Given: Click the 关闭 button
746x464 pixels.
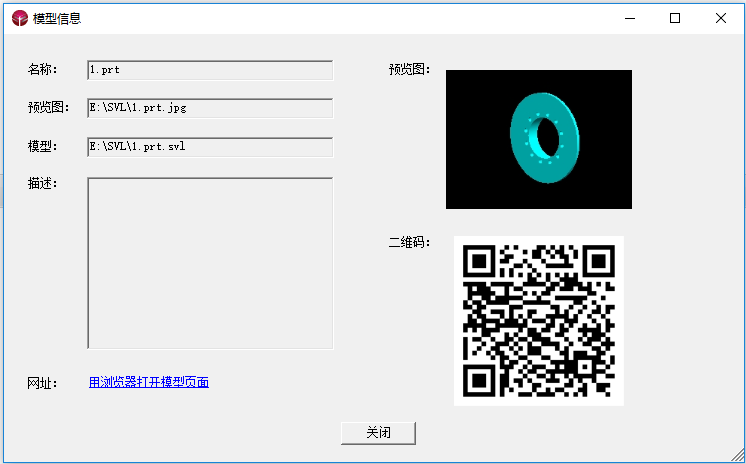Looking at the screenshot, I should (x=378, y=433).
